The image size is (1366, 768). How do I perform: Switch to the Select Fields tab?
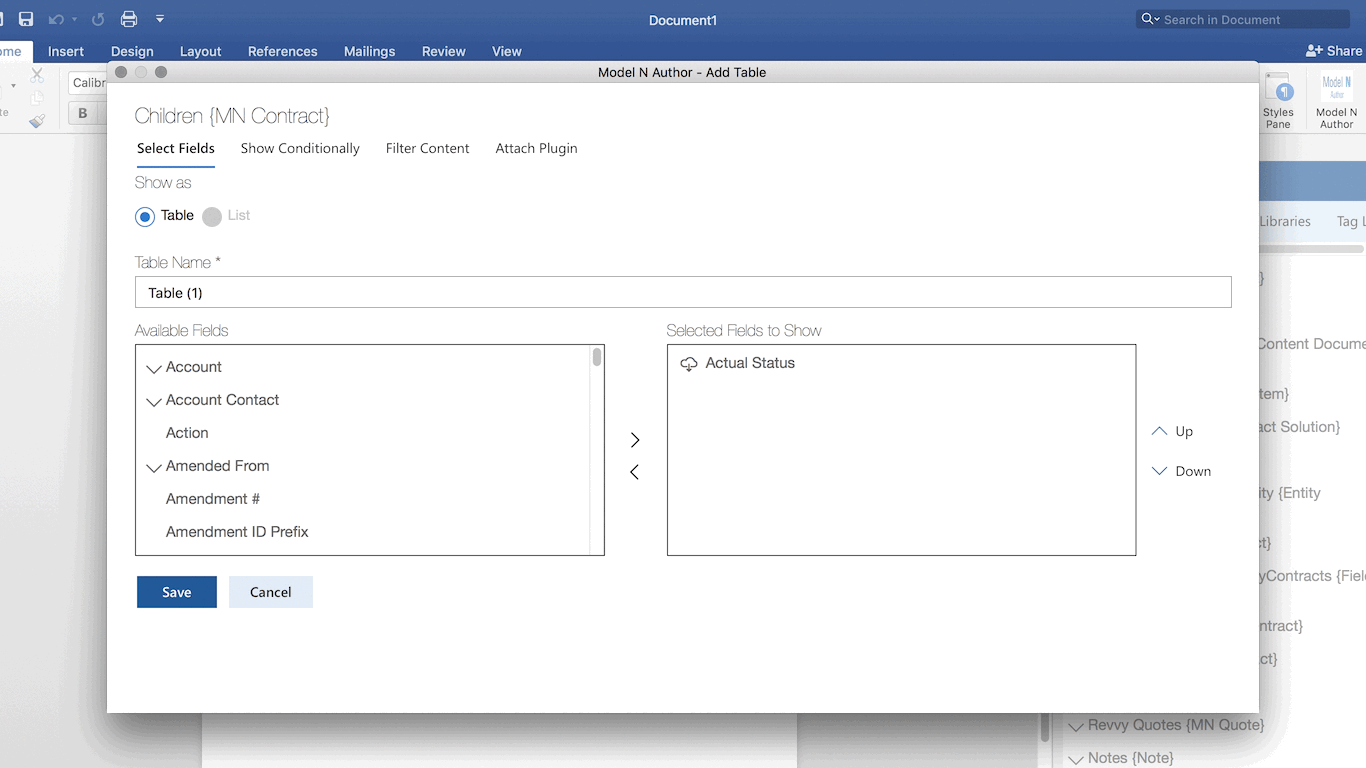(x=176, y=148)
